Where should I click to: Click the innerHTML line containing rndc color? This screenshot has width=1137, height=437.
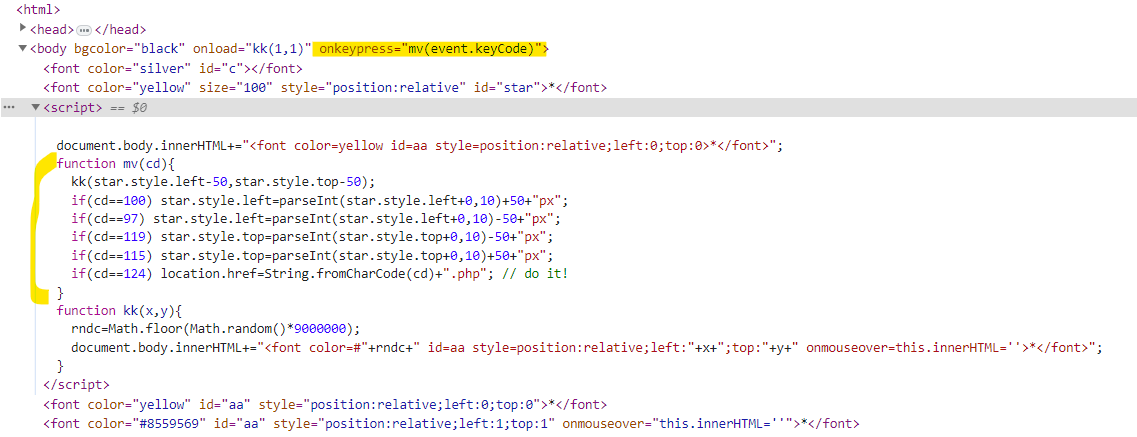(587, 348)
